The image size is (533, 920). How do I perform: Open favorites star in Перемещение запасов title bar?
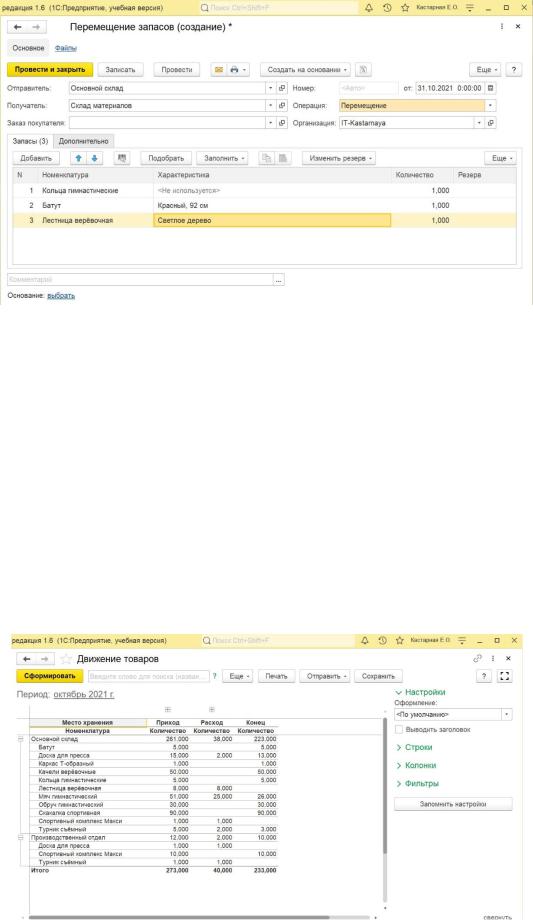point(405,8)
